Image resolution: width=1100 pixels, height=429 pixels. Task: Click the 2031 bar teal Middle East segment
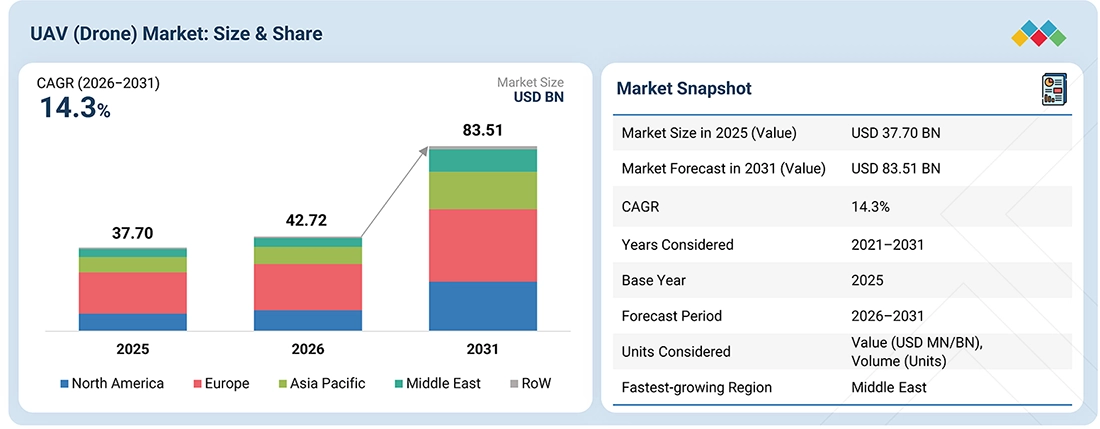coord(483,161)
